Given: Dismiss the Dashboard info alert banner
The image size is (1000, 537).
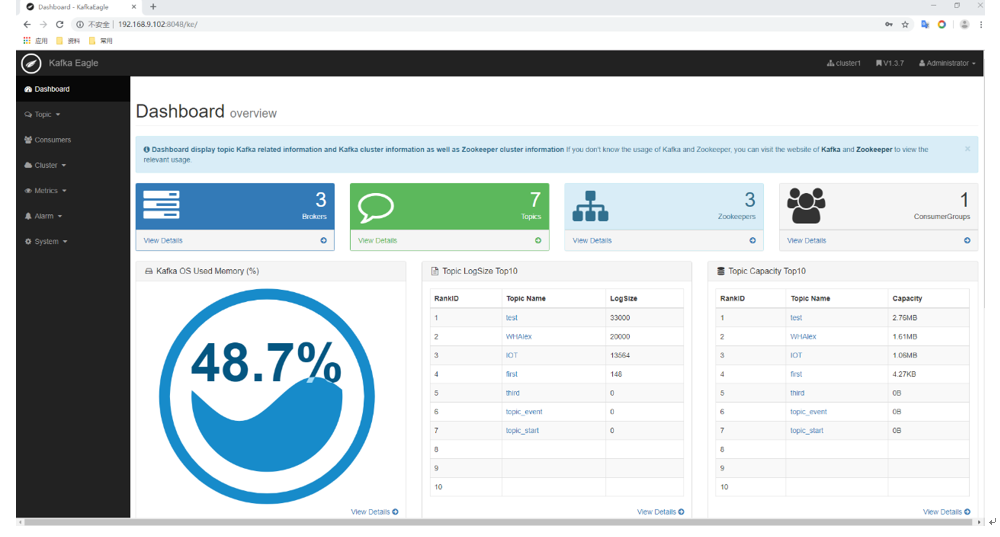Looking at the screenshot, I should click(967, 149).
